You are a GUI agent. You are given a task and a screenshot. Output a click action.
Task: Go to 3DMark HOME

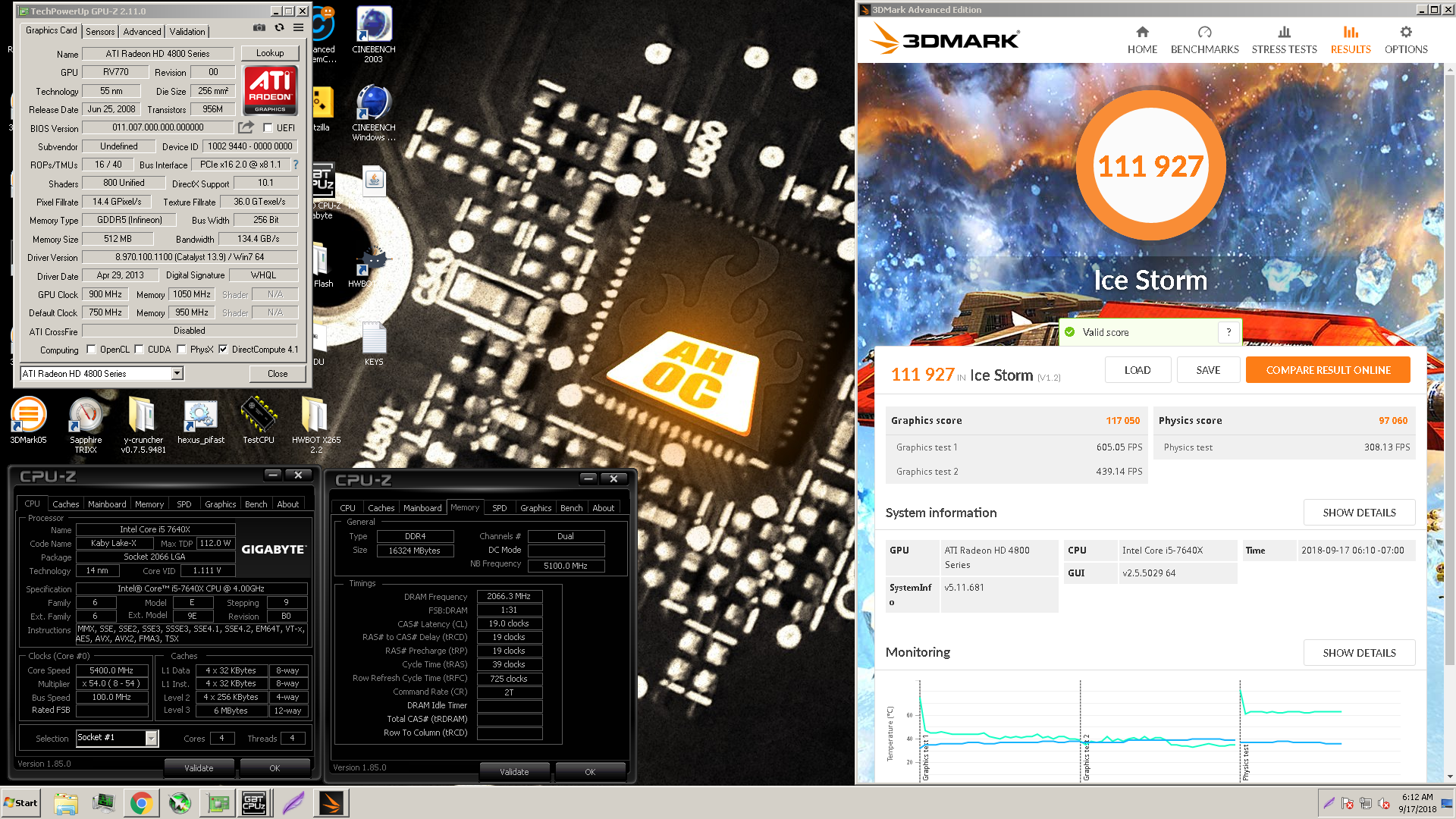tap(1142, 39)
